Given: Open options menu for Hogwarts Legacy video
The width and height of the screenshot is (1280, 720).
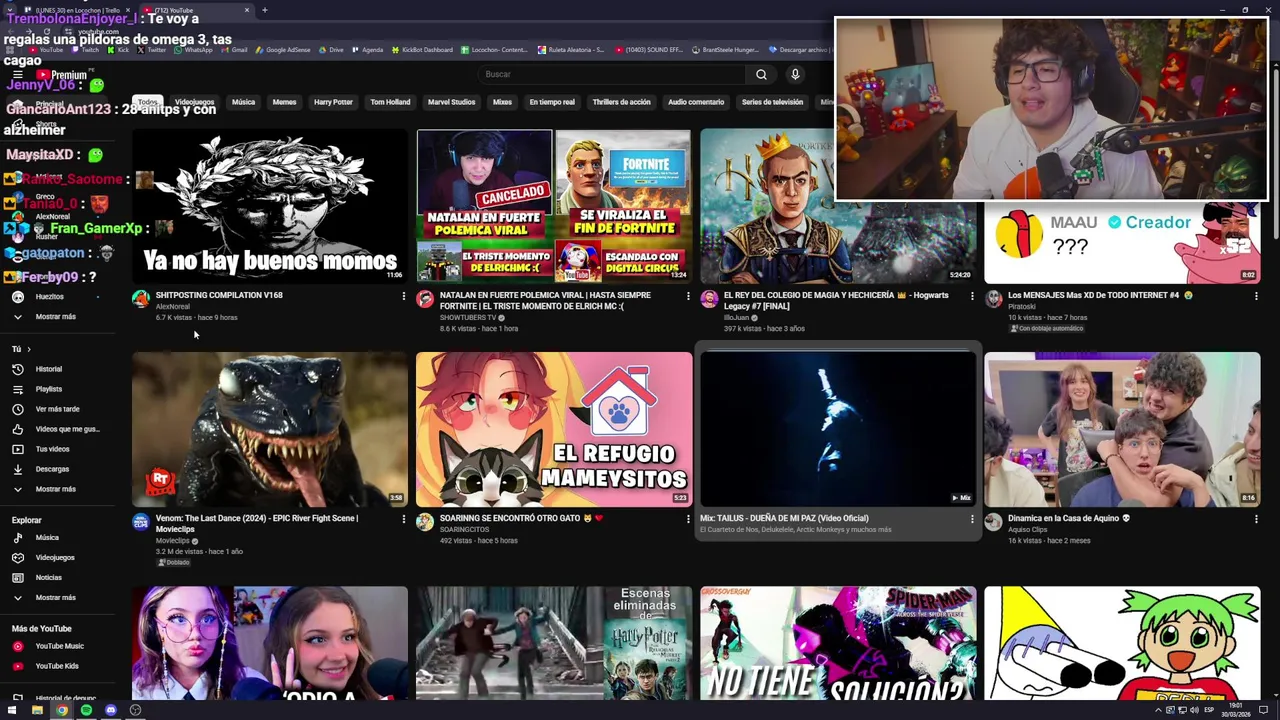Looking at the screenshot, I should 972,296.
